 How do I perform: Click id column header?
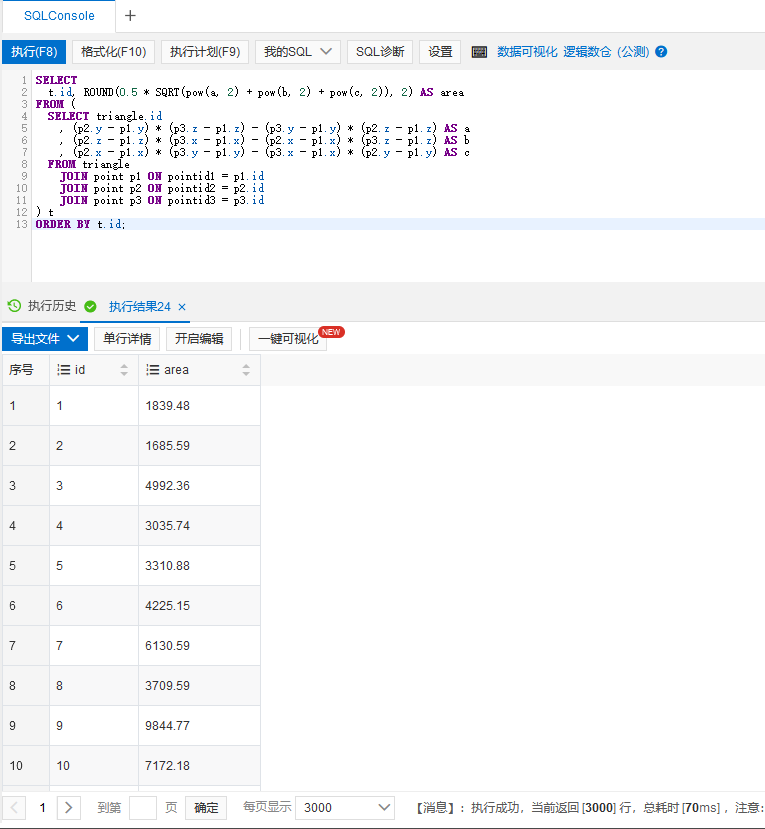[x=94, y=370]
